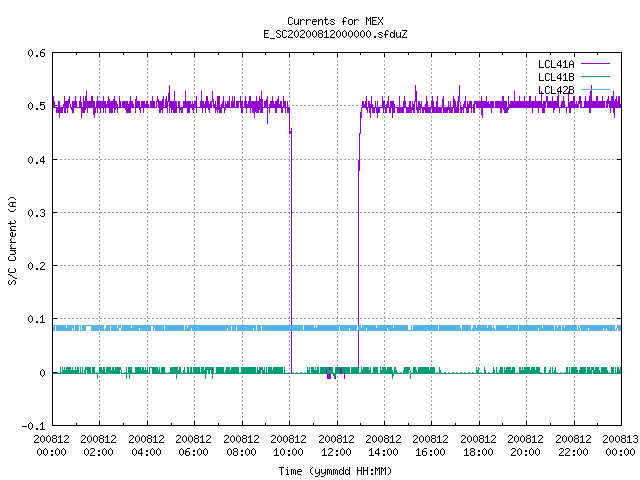640x480 pixels.
Task: Click the blue LCL42B trace near 0.085 A
Action: [337, 328]
